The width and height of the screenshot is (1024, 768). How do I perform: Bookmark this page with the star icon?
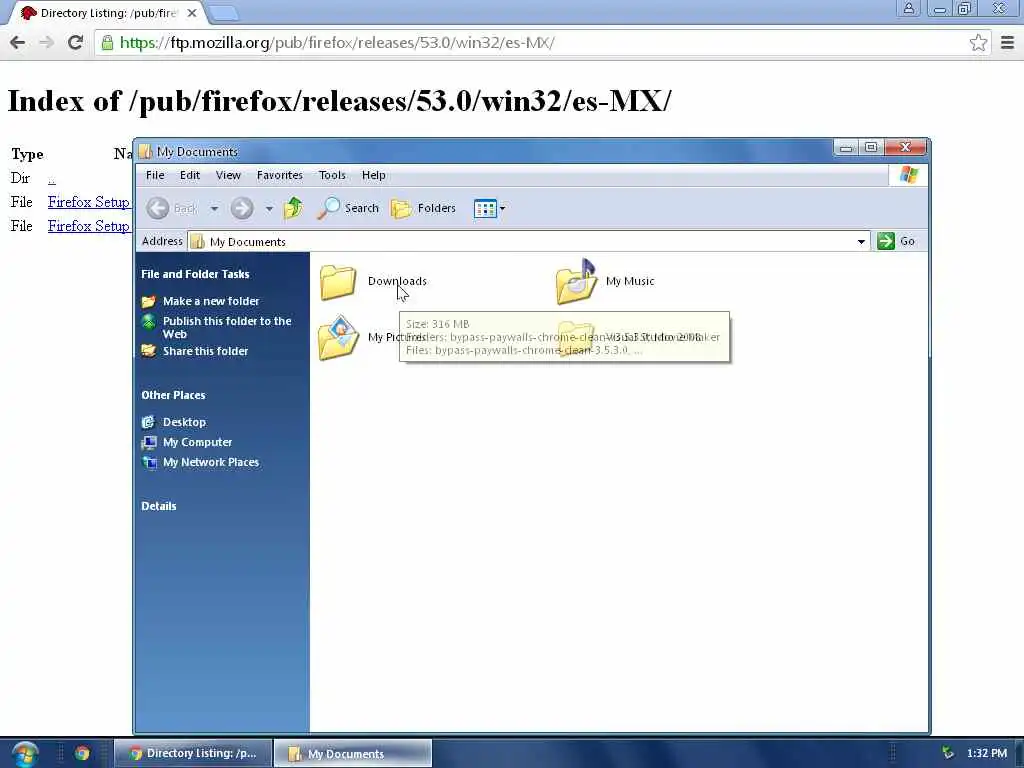tap(978, 42)
